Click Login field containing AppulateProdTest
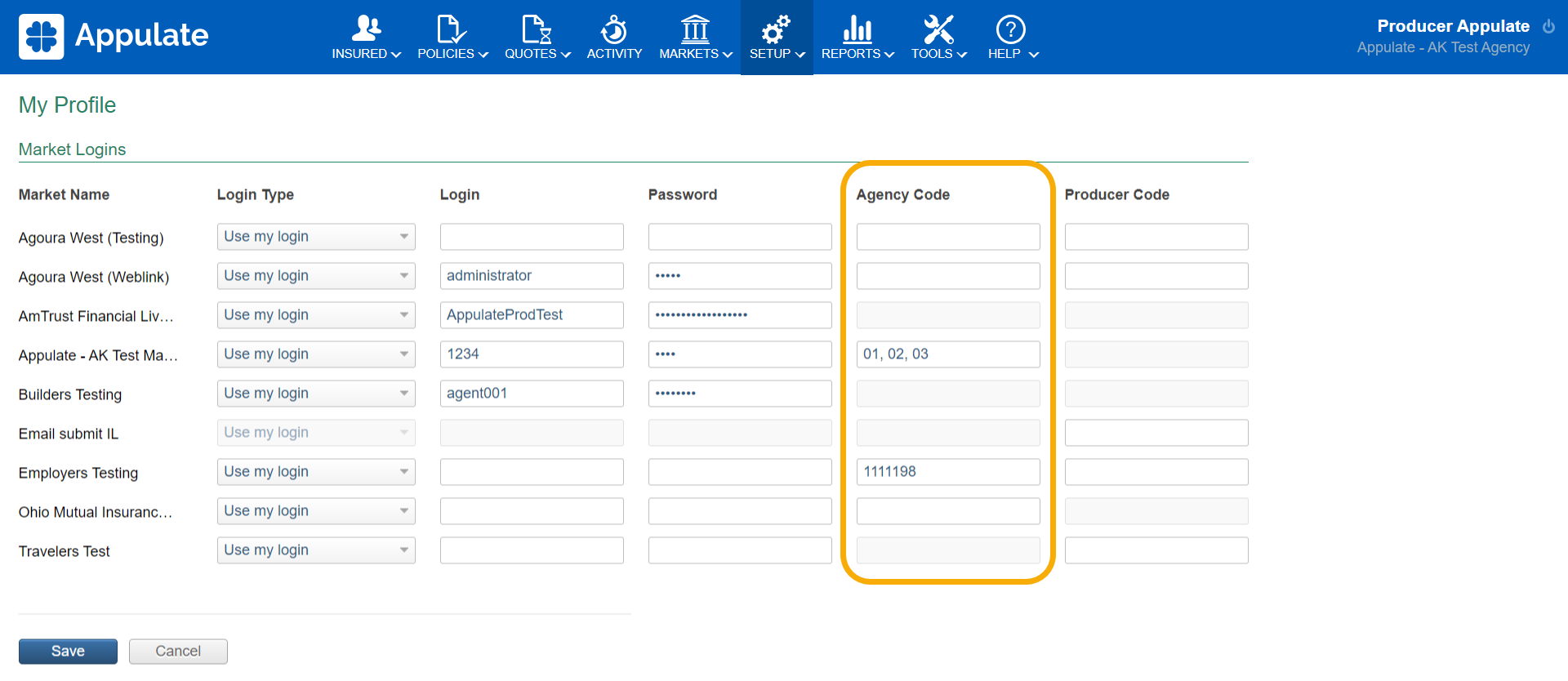The height and width of the screenshot is (681, 1568). click(532, 315)
